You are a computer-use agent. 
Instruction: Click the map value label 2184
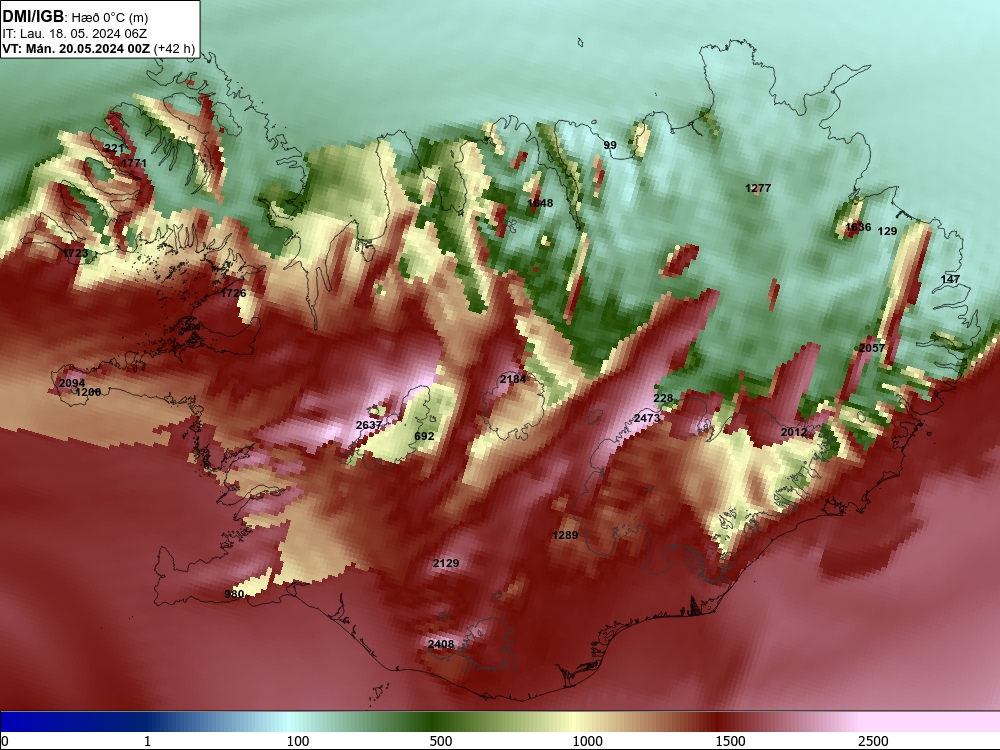coord(513,379)
